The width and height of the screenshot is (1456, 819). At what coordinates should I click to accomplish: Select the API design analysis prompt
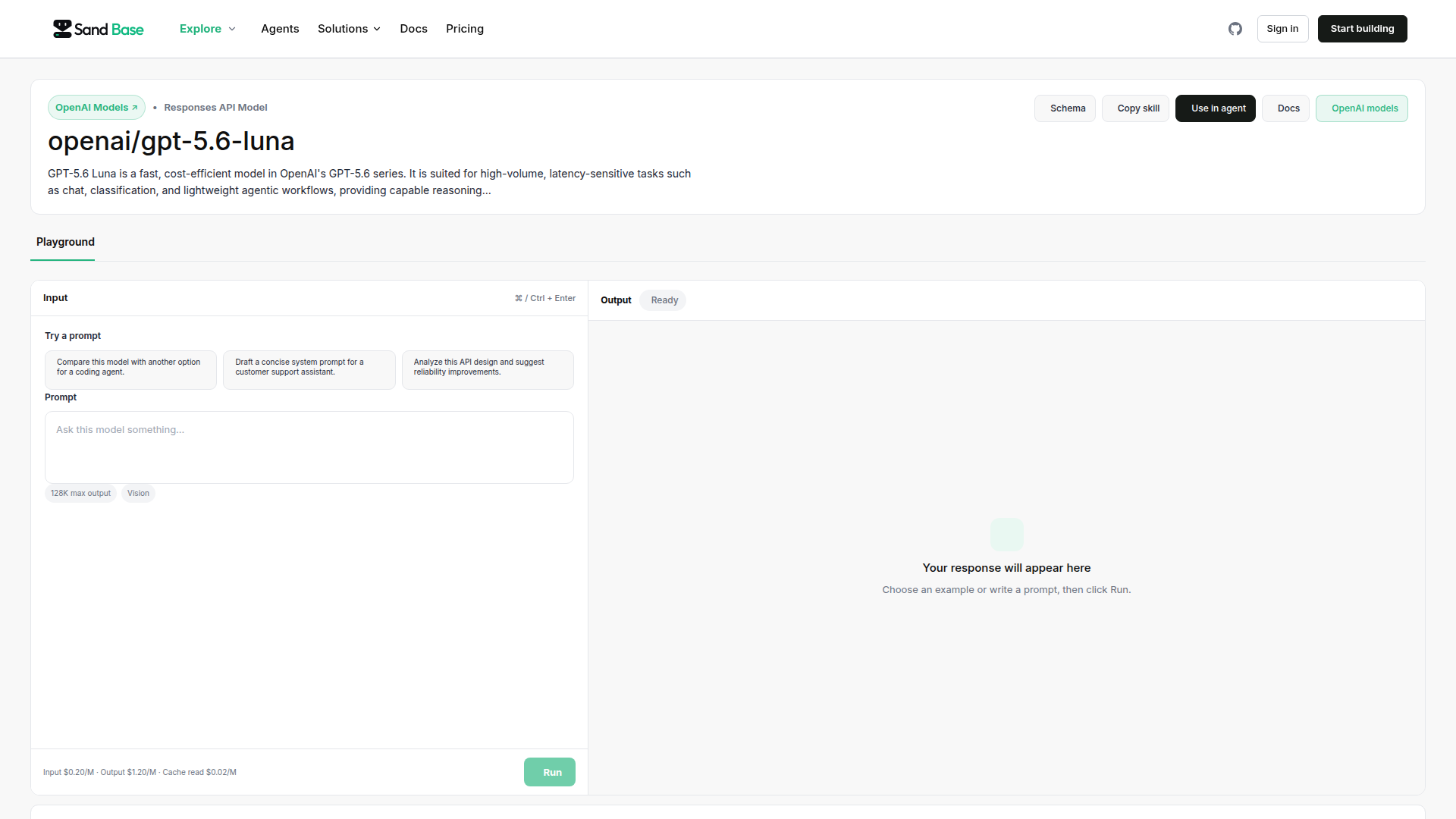pos(488,370)
